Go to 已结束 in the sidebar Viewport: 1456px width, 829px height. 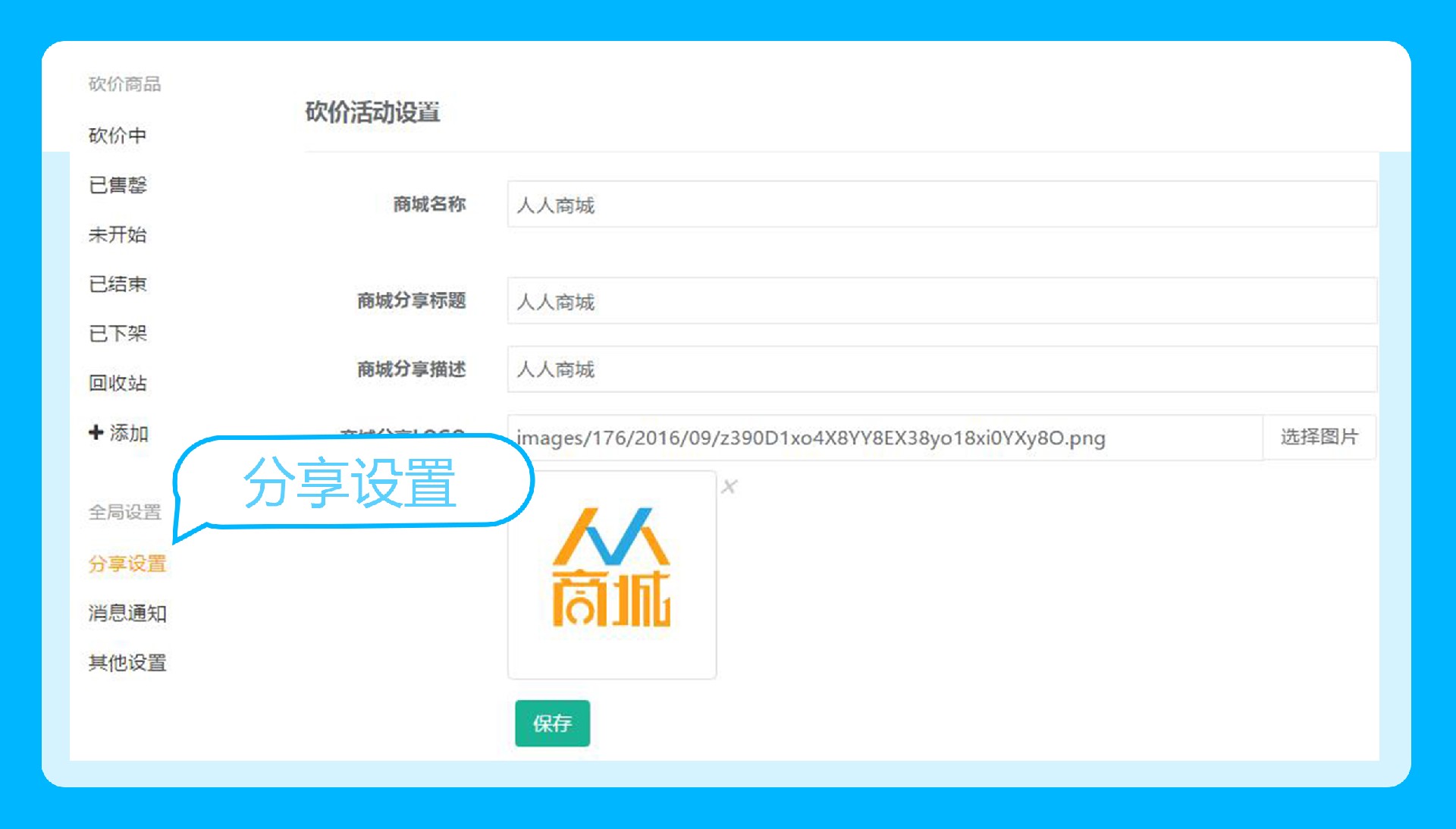pos(118,284)
